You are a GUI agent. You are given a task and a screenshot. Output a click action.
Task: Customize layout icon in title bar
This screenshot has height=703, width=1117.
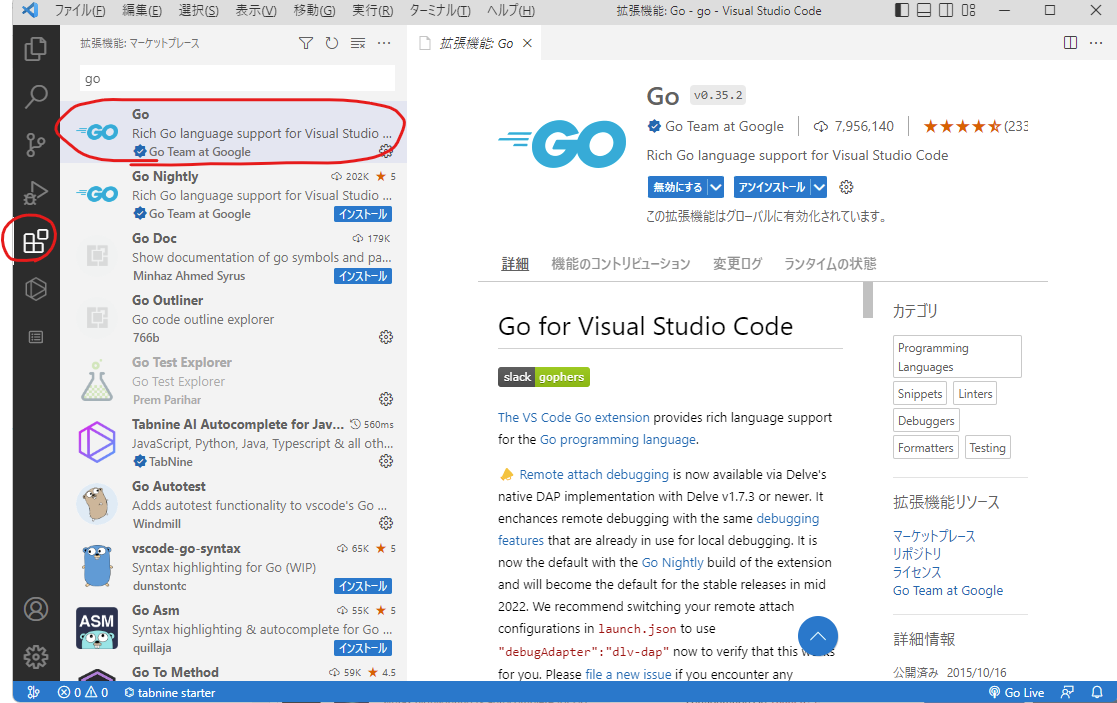coord(968,10)
